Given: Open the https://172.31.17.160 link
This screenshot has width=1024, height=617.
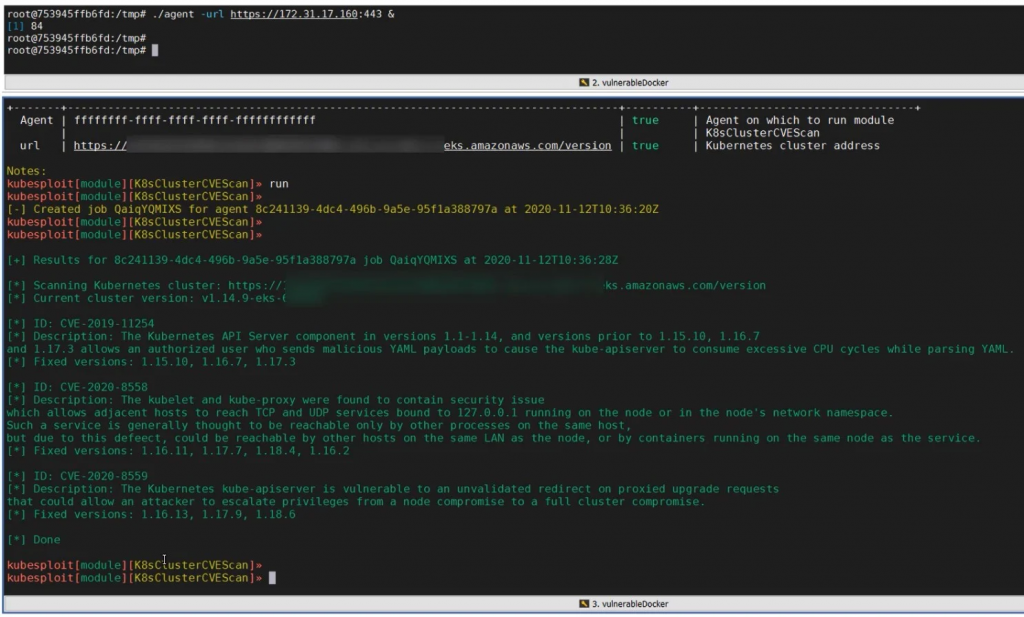Looking at the screenshot, I should pos(294,14).
